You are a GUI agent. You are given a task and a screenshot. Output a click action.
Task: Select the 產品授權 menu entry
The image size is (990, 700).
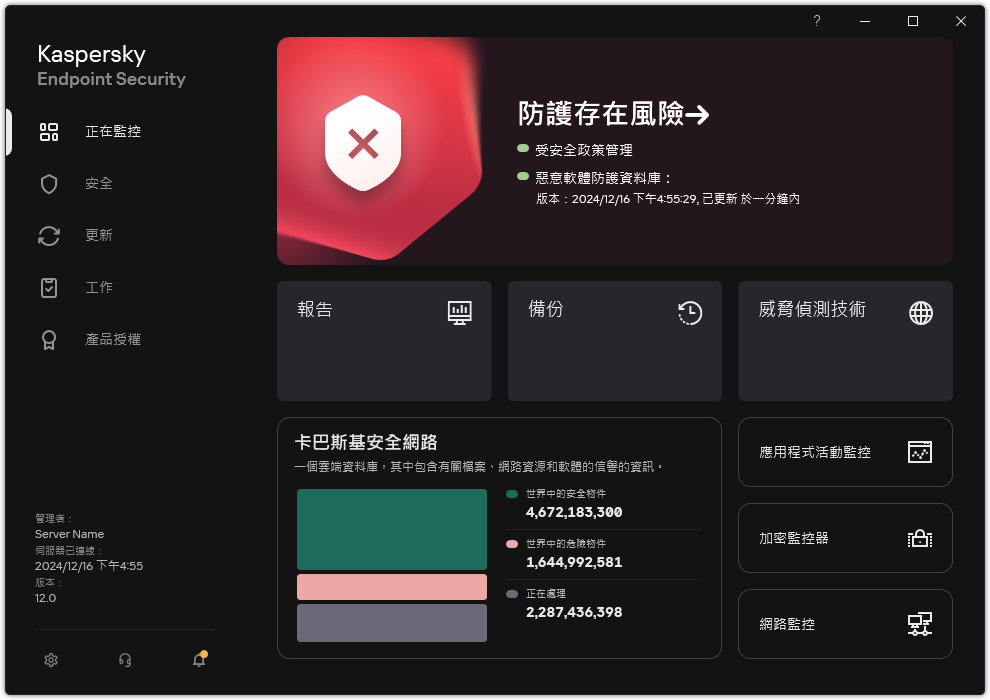click(113, 339)
